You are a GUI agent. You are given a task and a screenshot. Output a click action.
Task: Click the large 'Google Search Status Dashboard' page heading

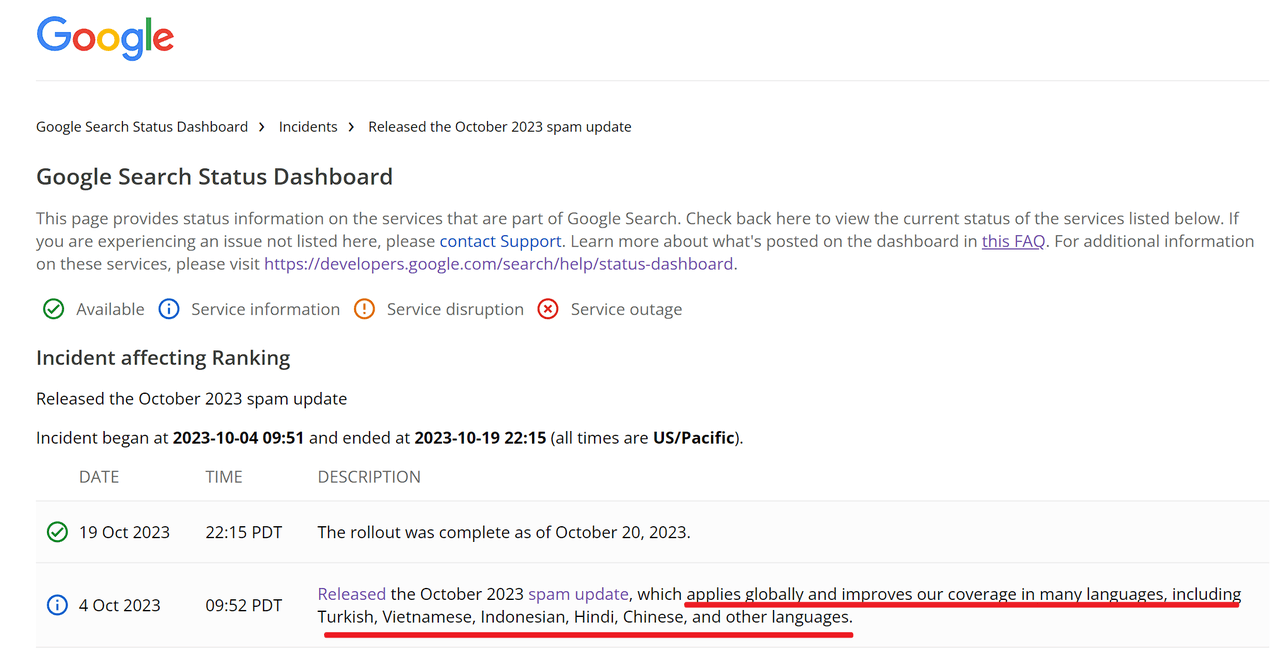click(214, 177)
